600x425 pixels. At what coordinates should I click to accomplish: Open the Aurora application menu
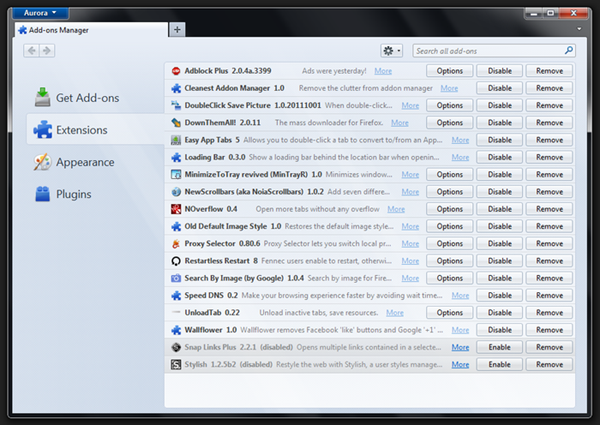[x=40, y=13]
